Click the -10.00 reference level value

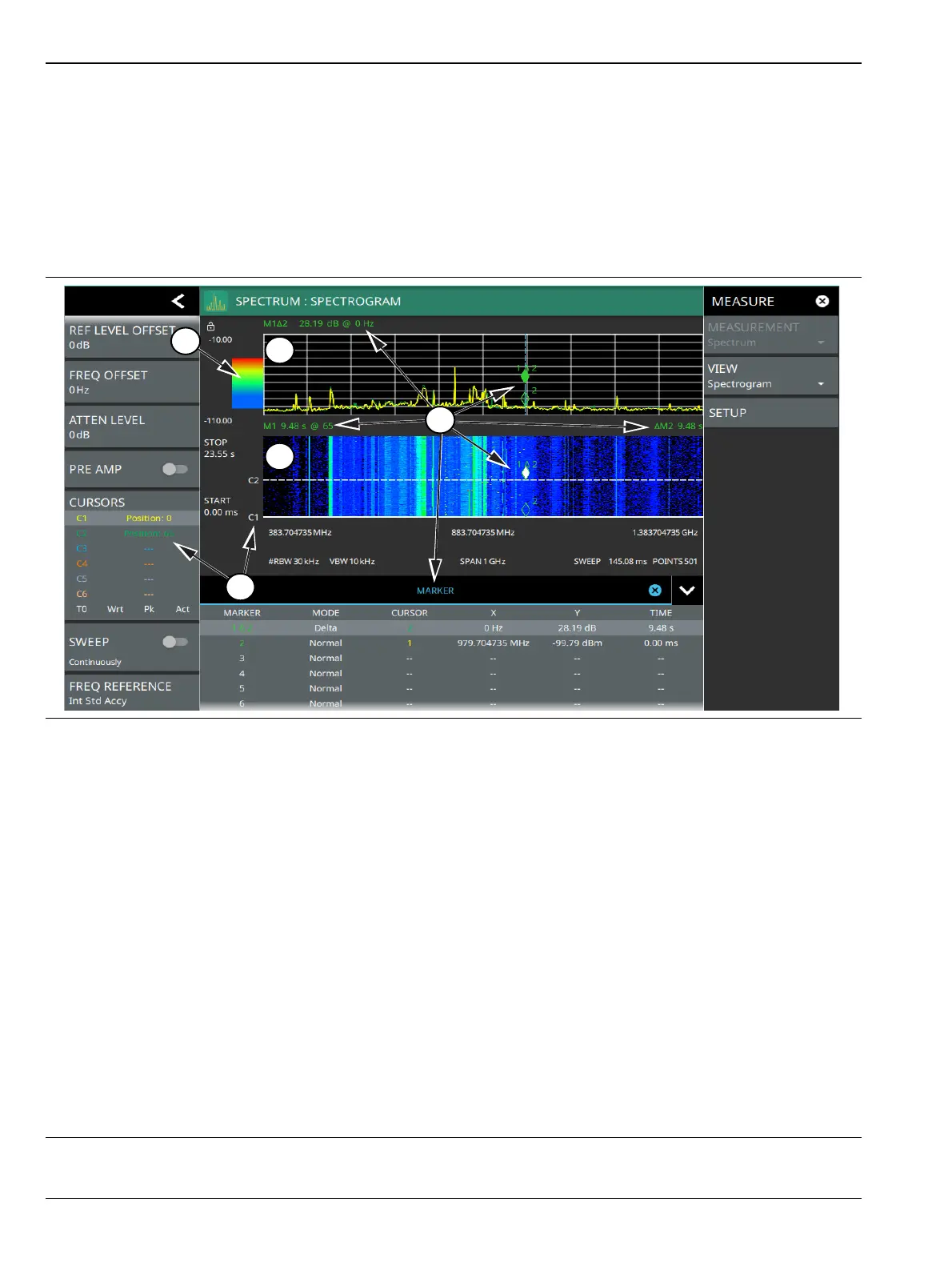point(218,339)
